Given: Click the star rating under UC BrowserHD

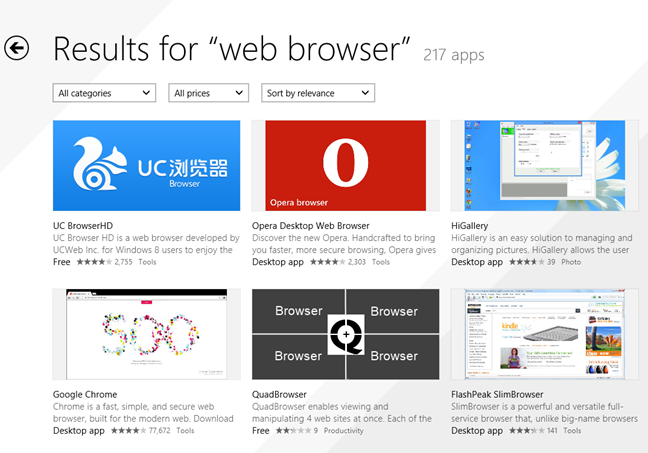Looking at the screenshot, I should click(94, 262).
